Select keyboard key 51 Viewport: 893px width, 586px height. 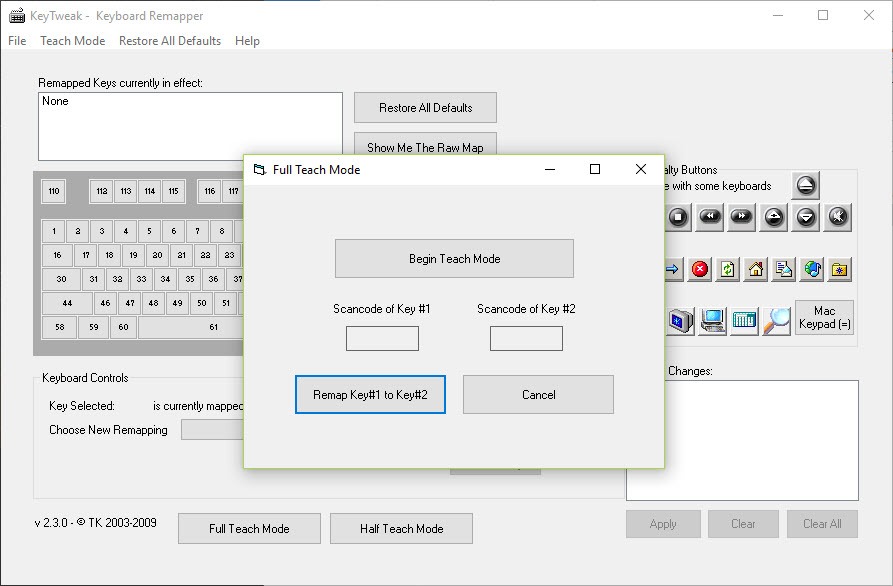click(226, 303)
